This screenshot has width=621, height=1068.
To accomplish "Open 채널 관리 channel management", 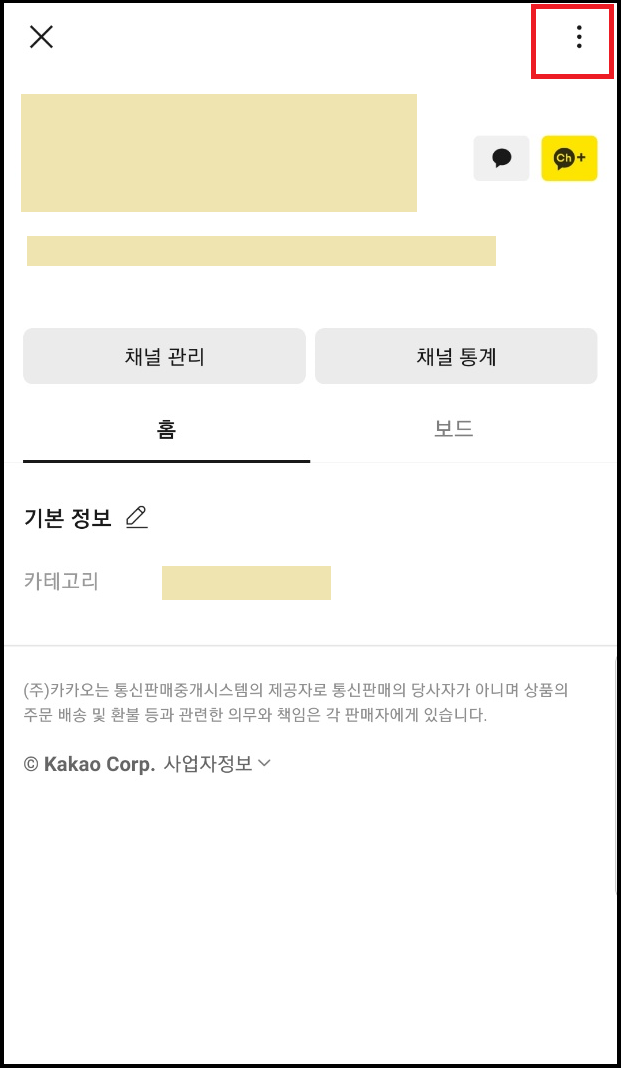I will (x=165, y=355).
